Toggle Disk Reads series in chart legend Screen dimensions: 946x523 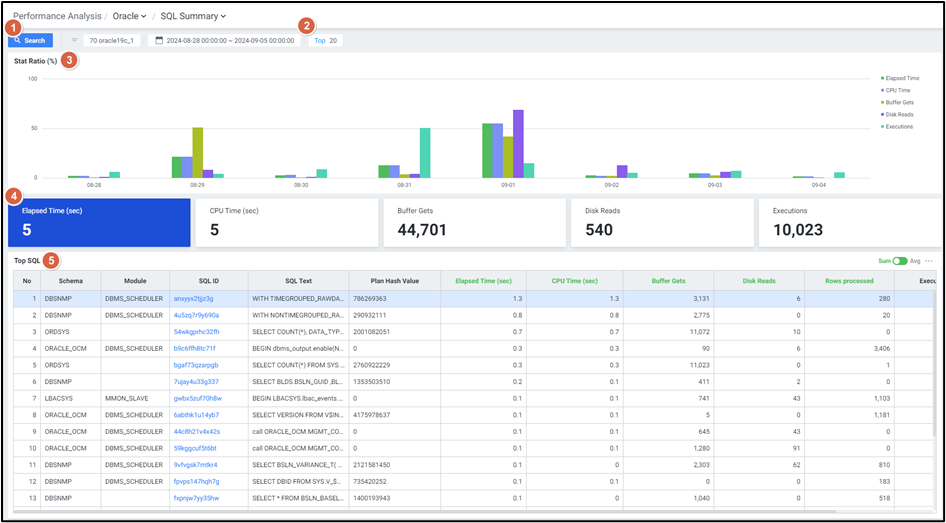point(899,114)
